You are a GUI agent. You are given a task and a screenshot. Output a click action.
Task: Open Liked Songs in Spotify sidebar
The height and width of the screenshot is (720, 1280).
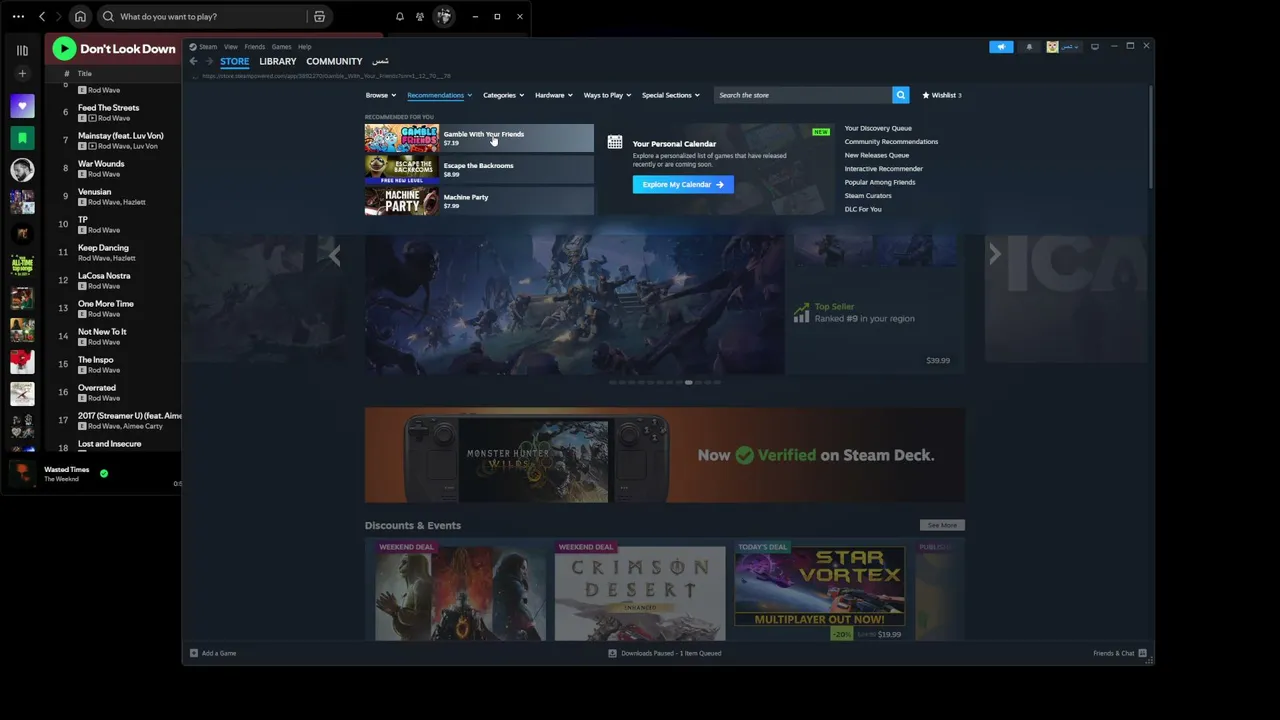(x=22, y=106)
